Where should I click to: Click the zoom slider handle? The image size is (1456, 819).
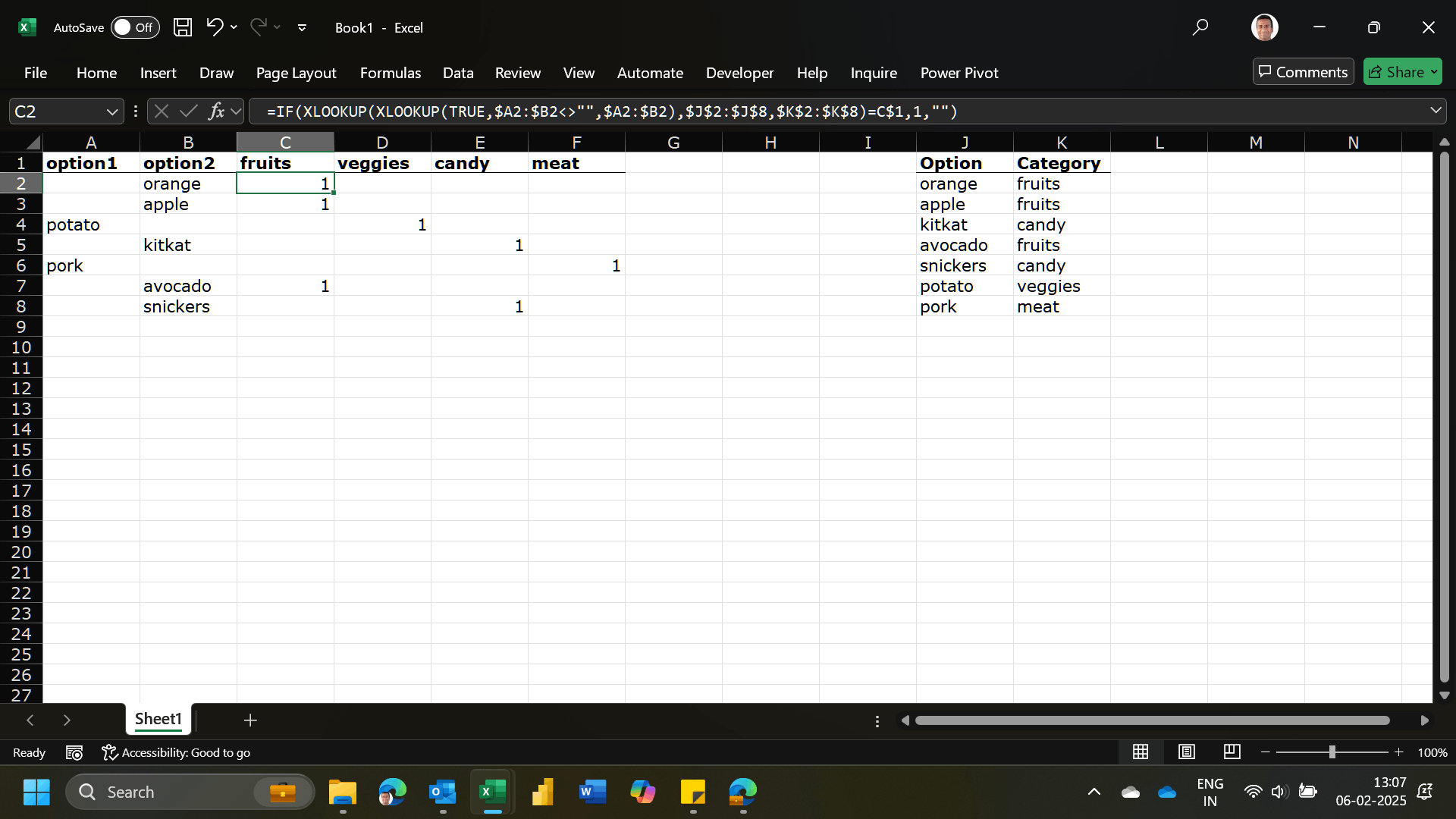point(1332,752)
